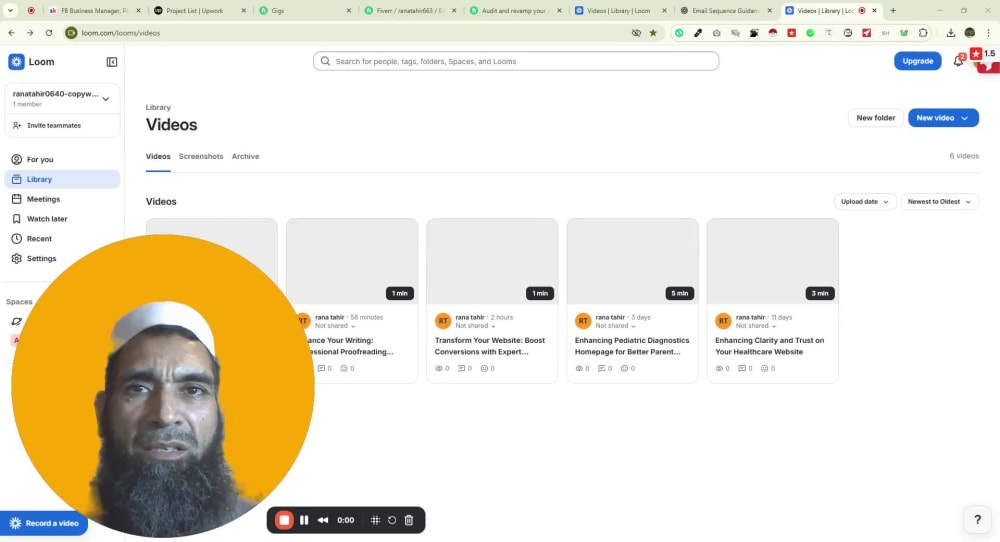The image size is (1000, 542).
Task: Click the Record a video button
Action: click(x=44, y=524)
